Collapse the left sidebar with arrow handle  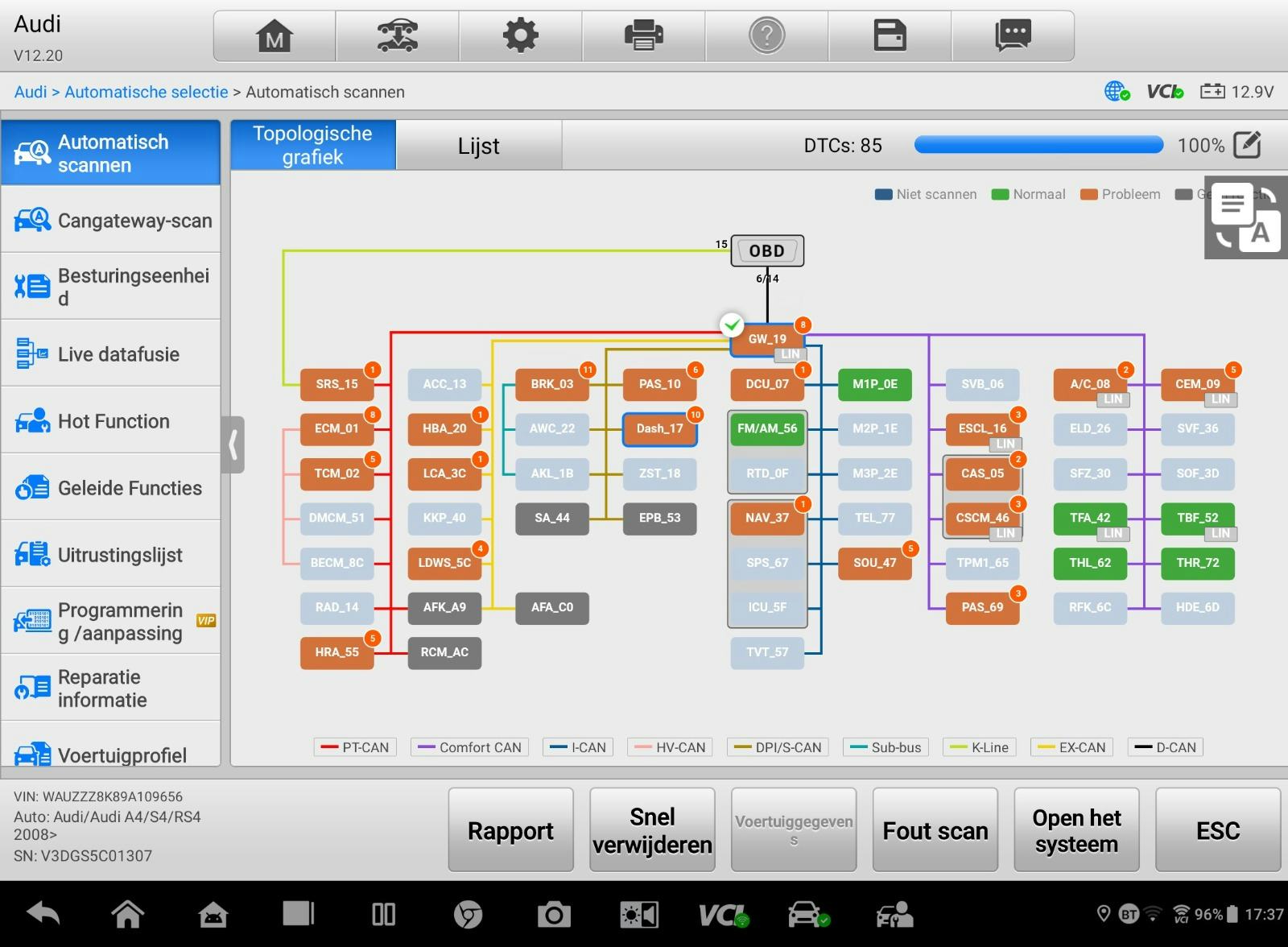[233, 445]
